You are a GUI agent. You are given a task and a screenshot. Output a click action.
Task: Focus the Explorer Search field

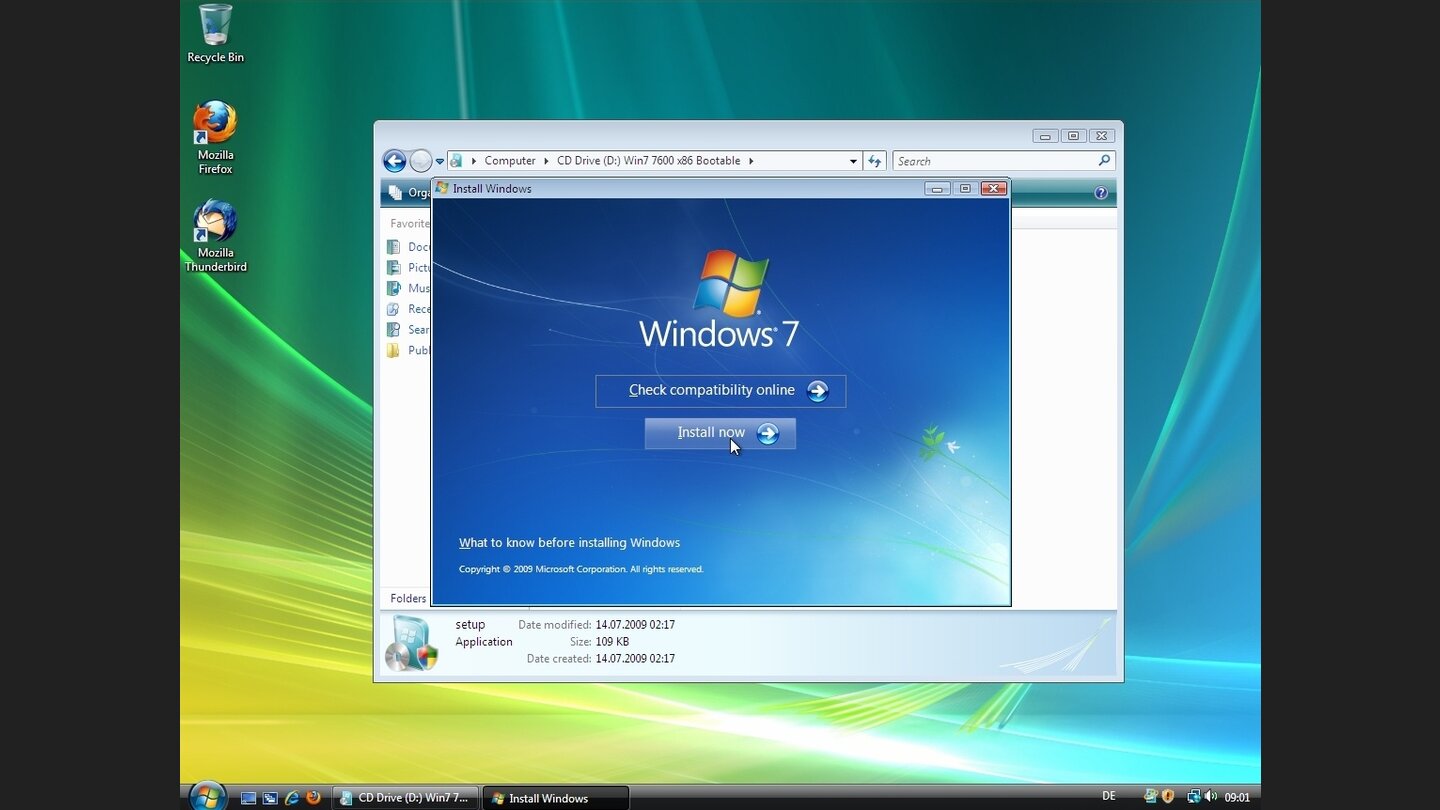[1003, 161]
